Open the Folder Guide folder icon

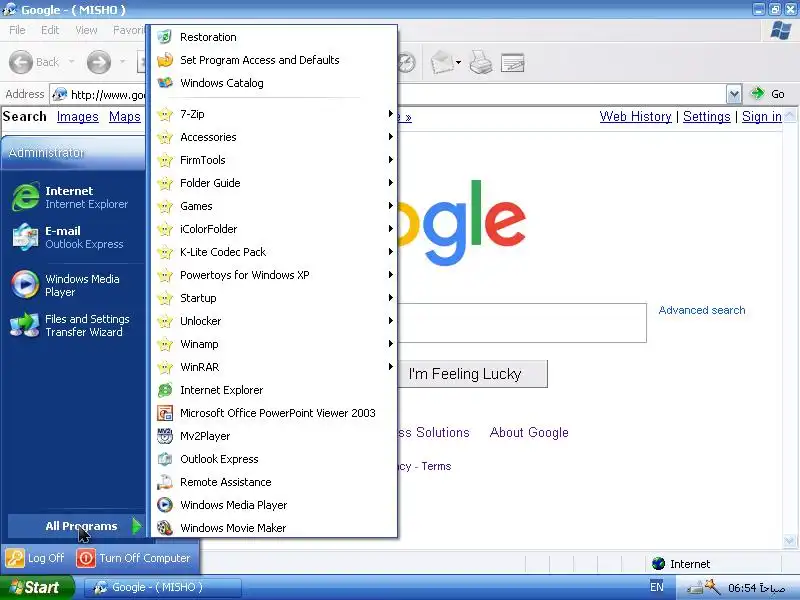(x=165, y=183)
